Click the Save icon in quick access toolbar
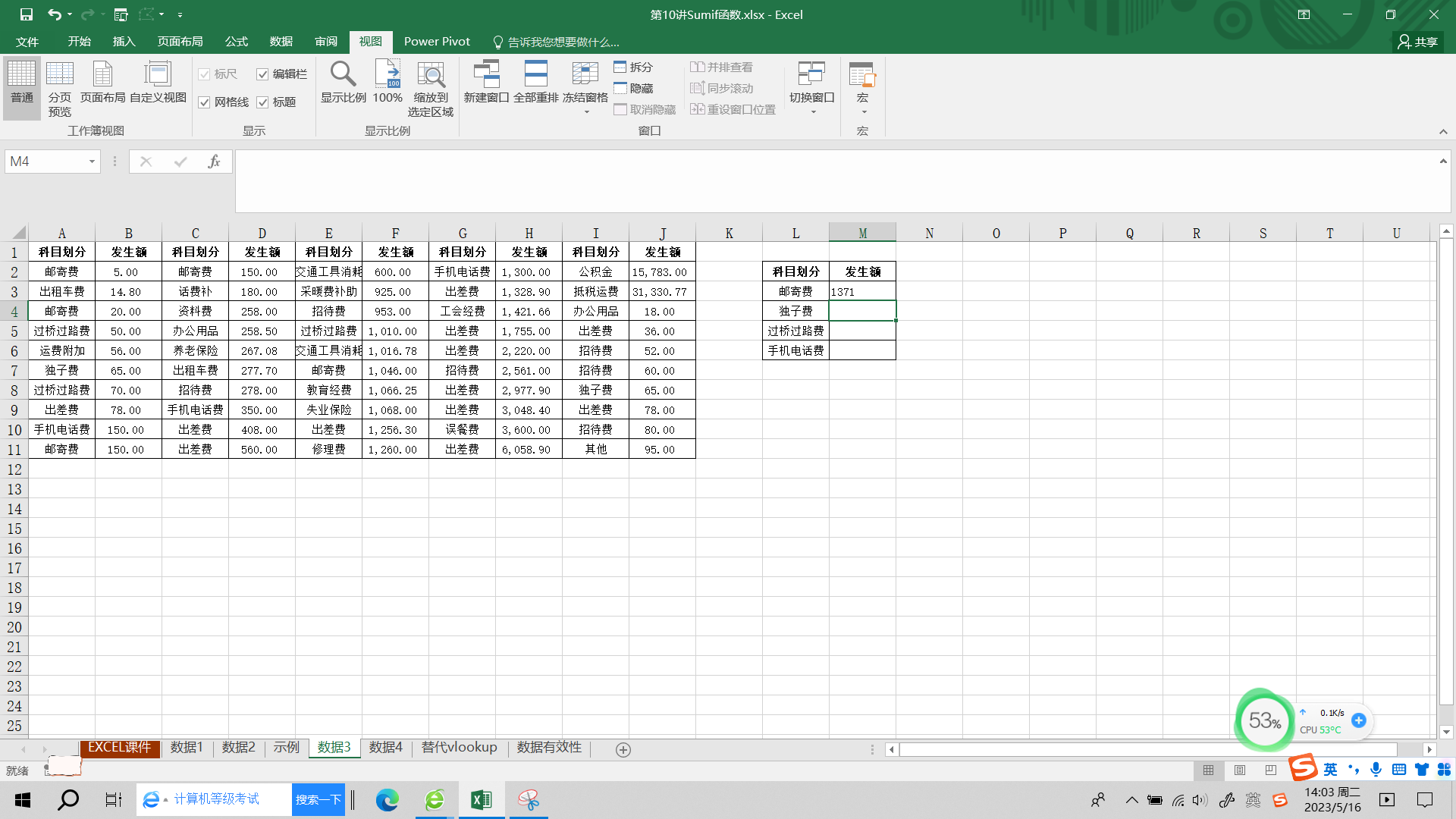This screenshot has height=819, width=1456. point(27,14)
